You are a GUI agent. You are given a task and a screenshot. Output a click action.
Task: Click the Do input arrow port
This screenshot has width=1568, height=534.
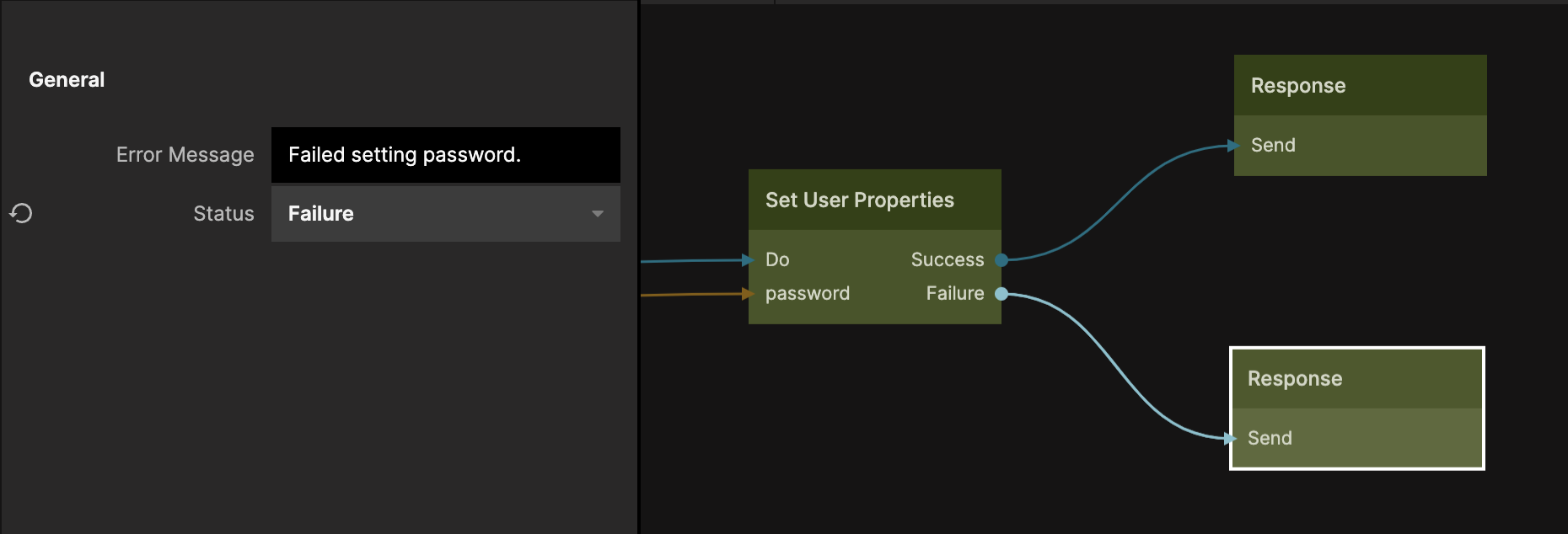747,260
